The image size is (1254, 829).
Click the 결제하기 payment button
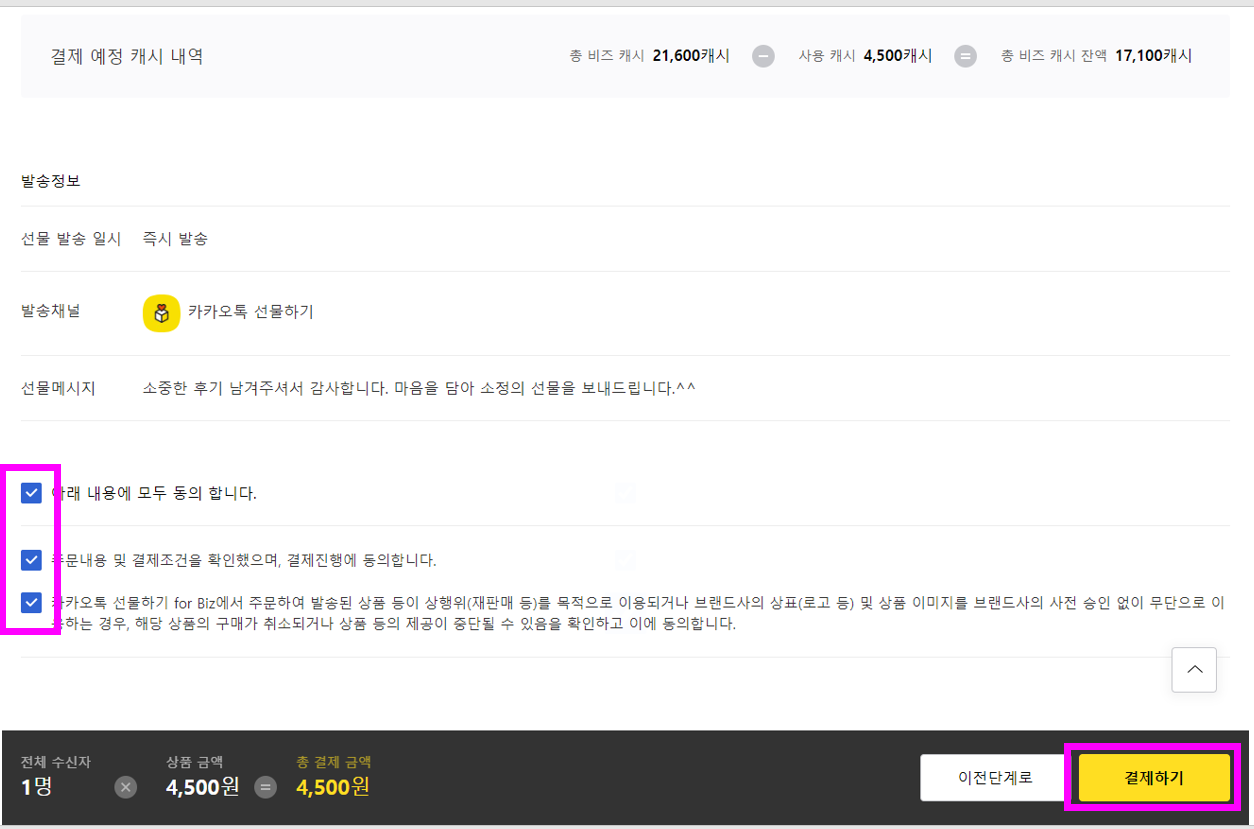(1154, 777)
